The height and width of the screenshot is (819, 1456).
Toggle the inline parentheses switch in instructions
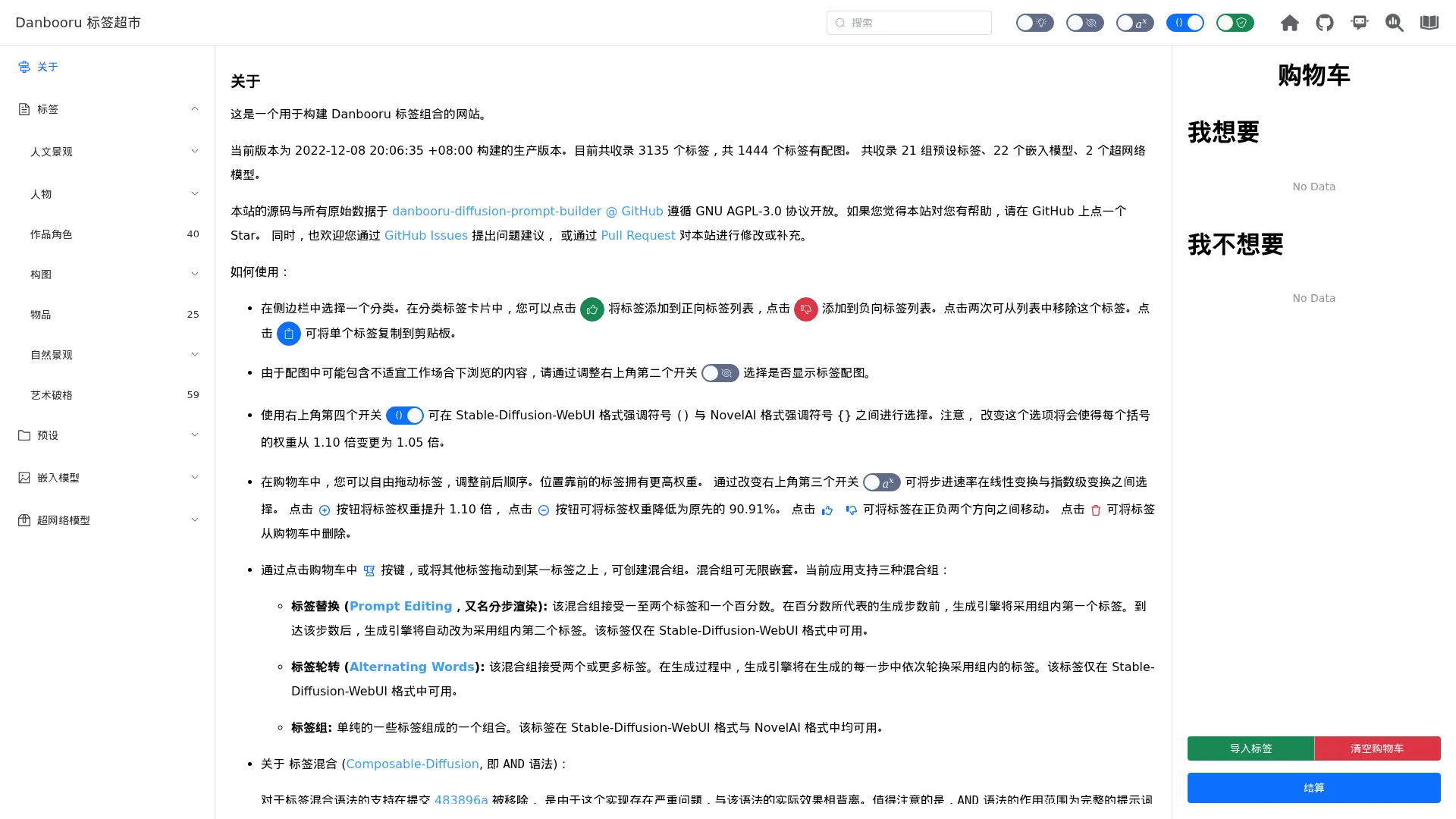[404, 416]
